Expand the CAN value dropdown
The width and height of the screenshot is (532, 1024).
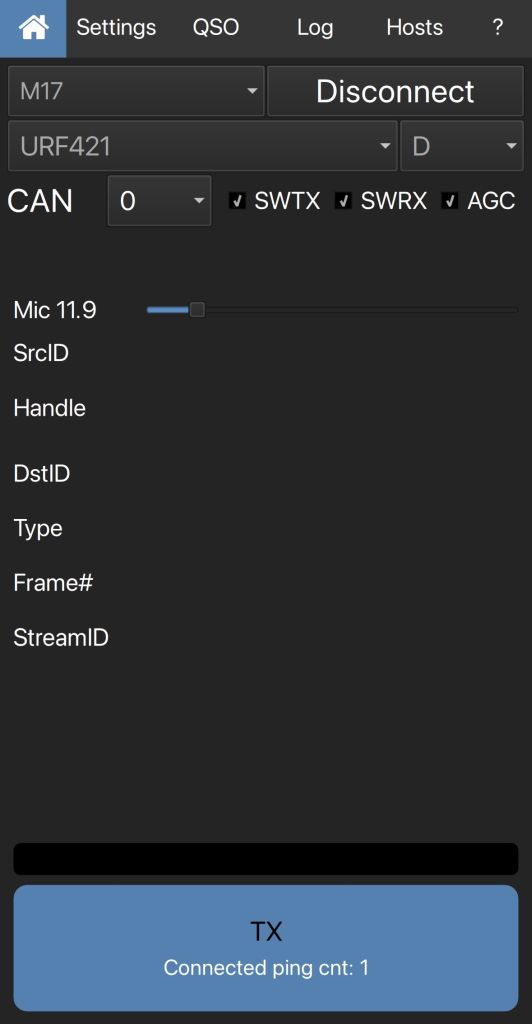(x=159, y=200)
